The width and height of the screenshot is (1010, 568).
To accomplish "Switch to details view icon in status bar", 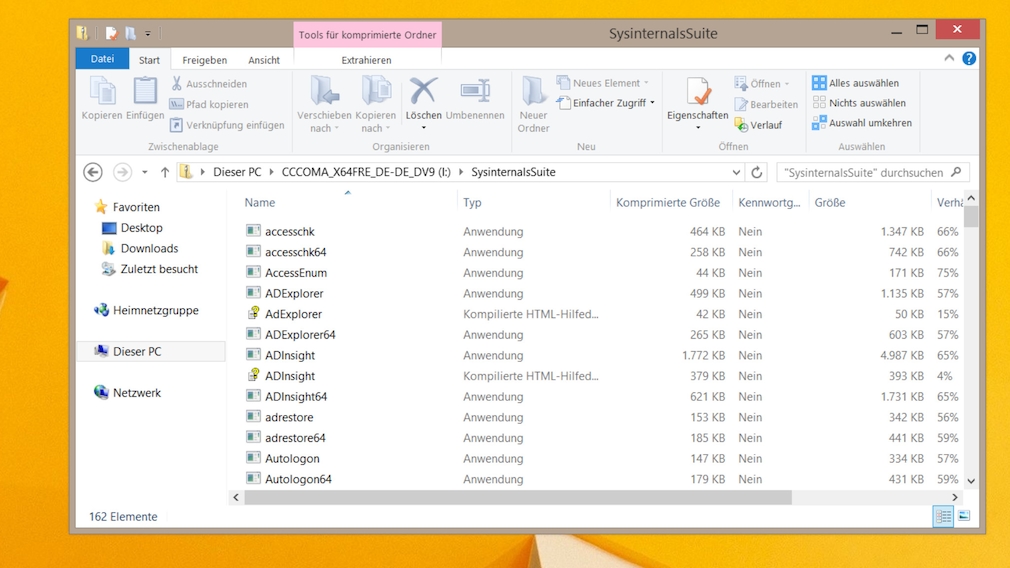I will (x=944, y=516).
